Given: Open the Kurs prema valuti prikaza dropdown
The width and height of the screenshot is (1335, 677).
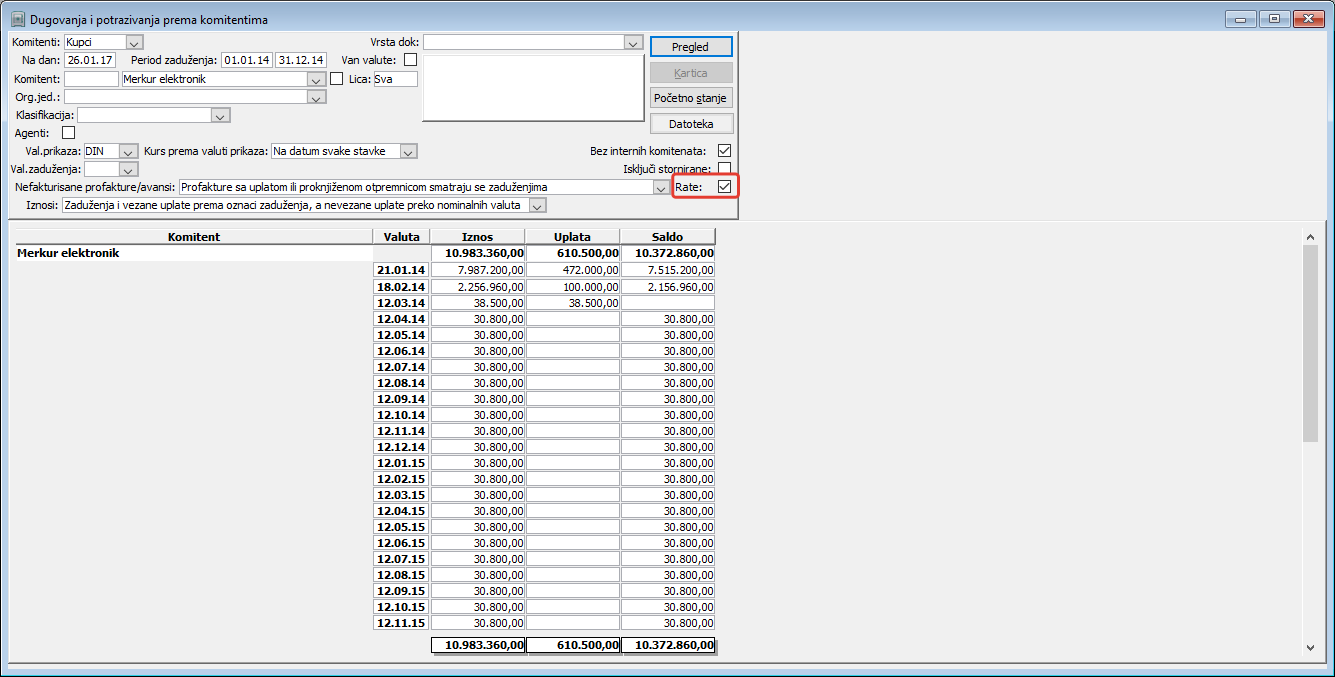Looking at the screenshot, I should pyautogui.click(x=408, y=152).
